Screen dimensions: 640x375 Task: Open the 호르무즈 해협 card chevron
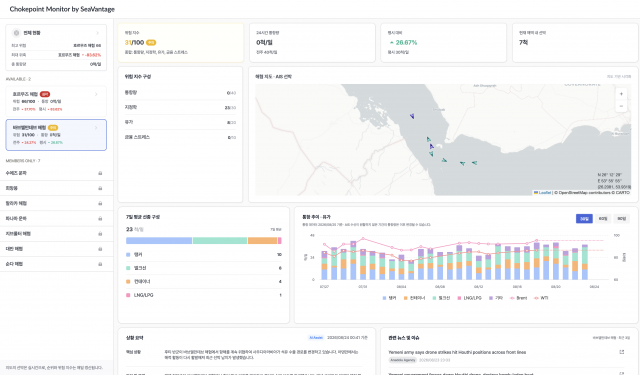point(96,94)
